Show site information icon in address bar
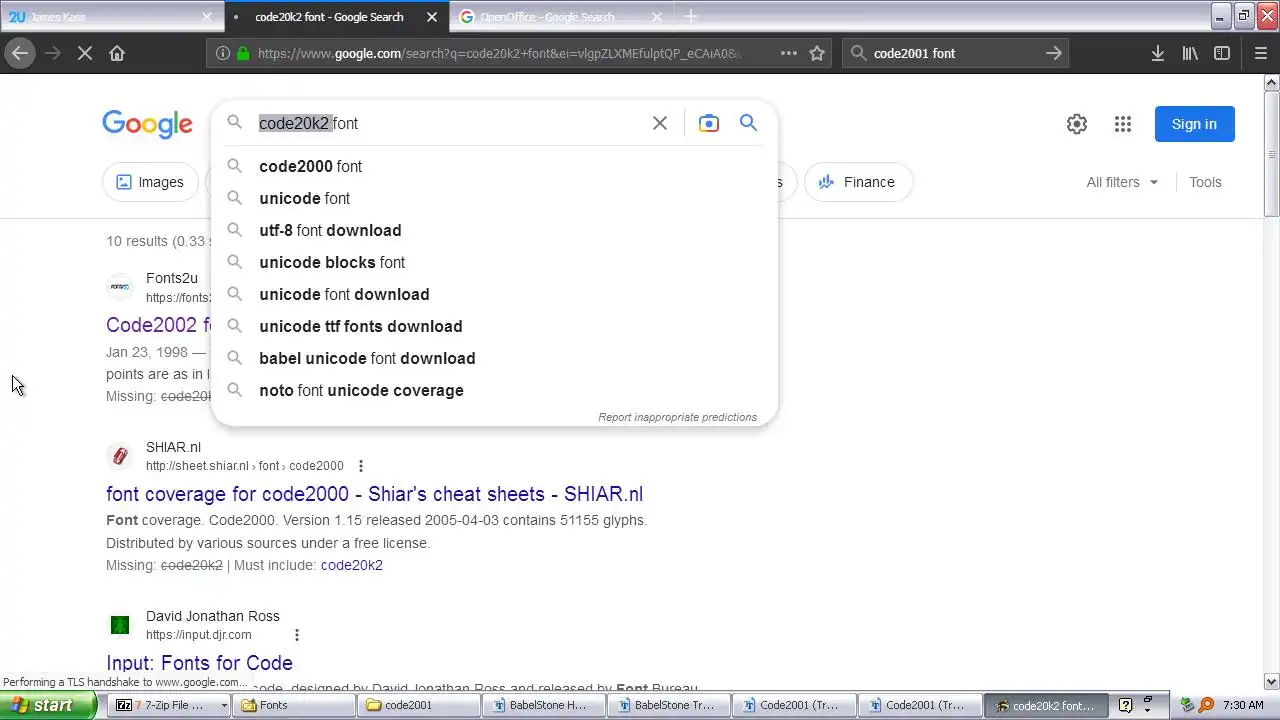This screenshot has height=720, width=1280. 223,53
